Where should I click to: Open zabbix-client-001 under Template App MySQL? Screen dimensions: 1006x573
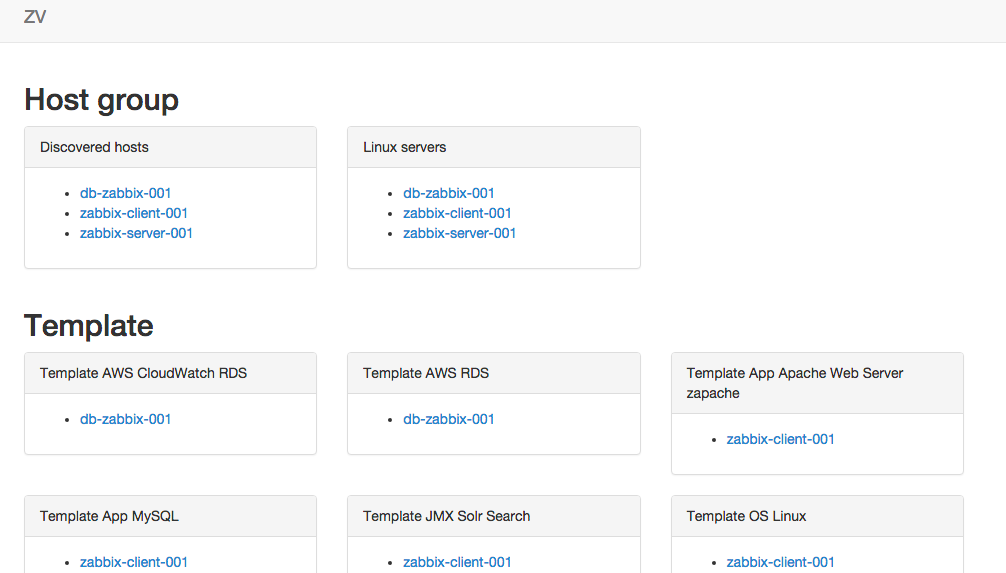pyautogui.click(x=133, y=562)
